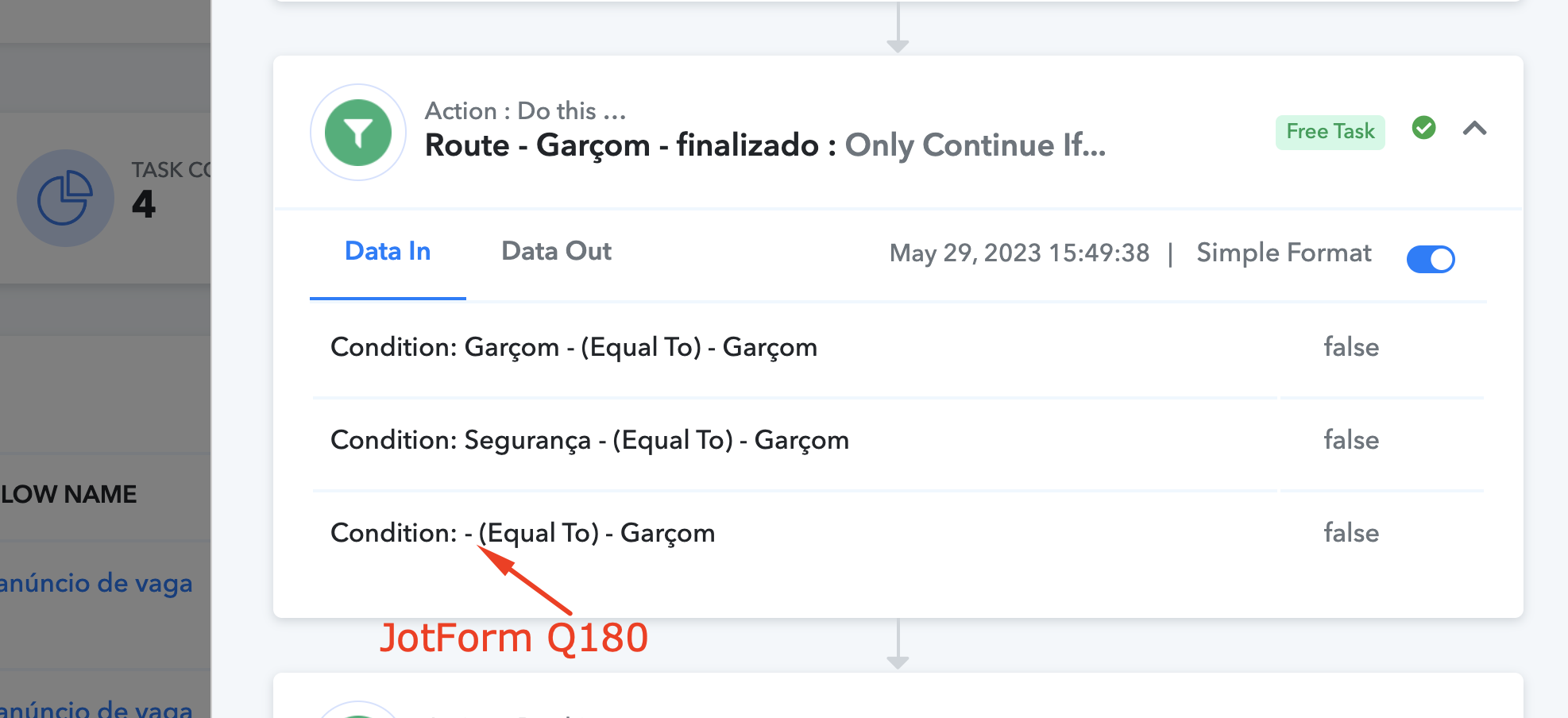Image resolution: width=1568 pixels, height=718 pixels.
Task: Switch to the Data Out tab
Action: coord(556,251)
